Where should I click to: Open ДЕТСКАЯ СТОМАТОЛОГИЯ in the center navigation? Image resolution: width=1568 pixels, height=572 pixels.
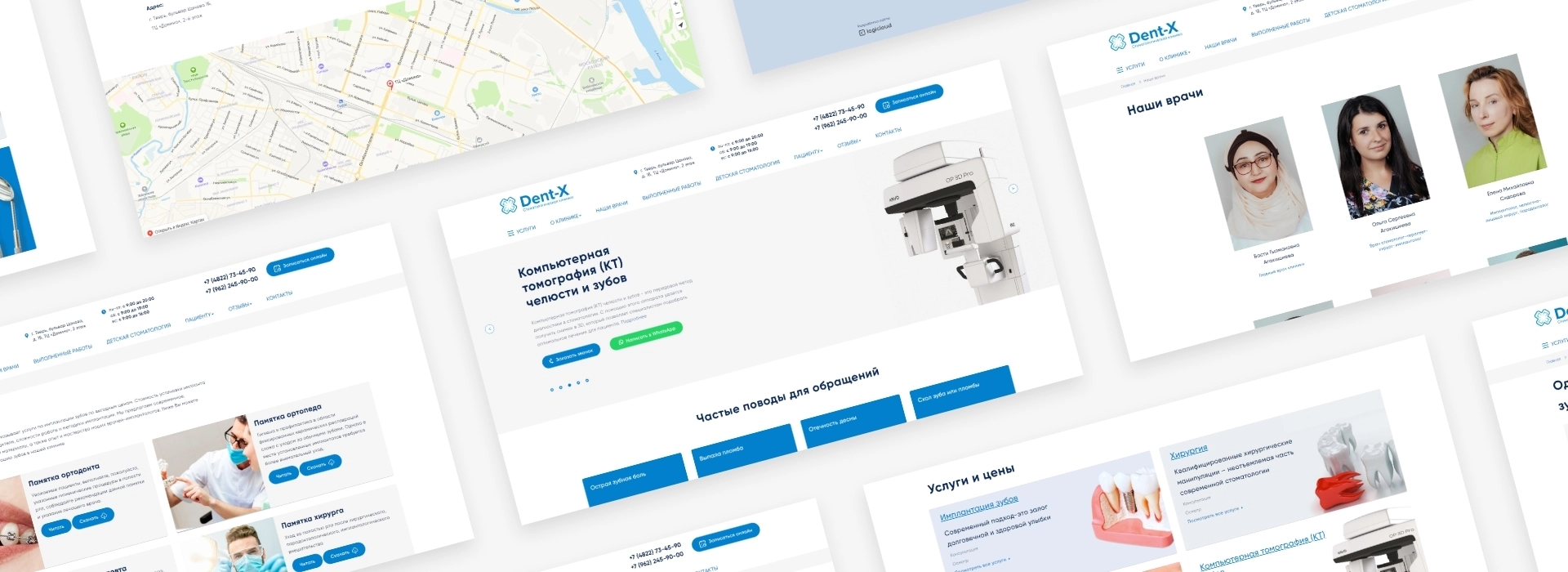click(747, 170)
